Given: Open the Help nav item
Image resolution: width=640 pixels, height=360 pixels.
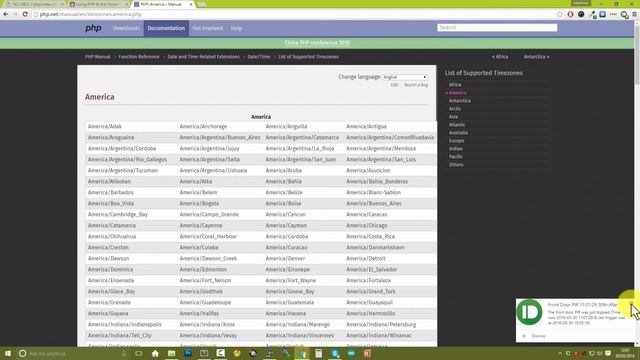Looking at the screenshot, I should [x=236, y=28].
